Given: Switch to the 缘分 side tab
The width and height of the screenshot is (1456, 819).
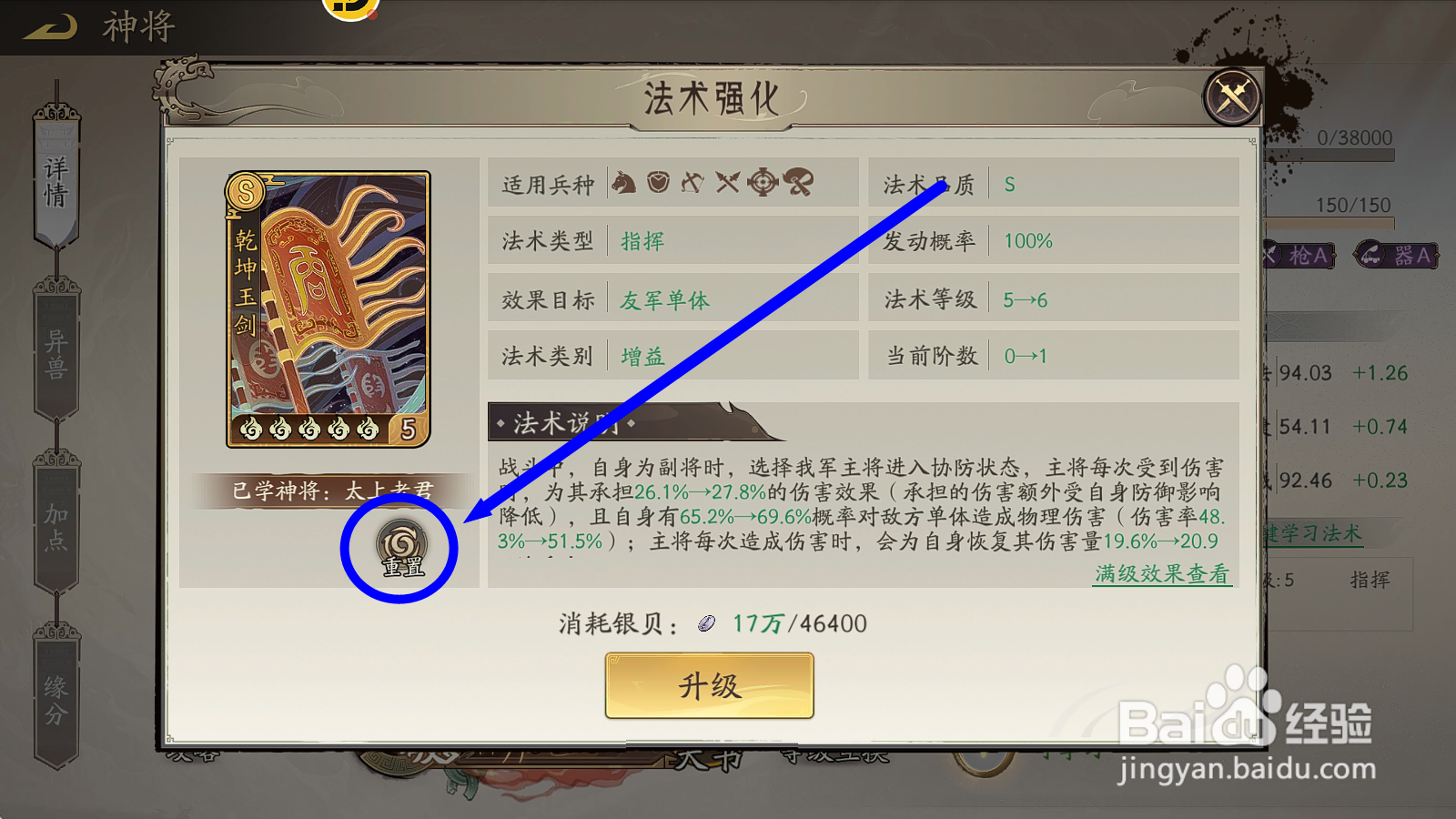Looking at the screenshot, I should [56, 699].
